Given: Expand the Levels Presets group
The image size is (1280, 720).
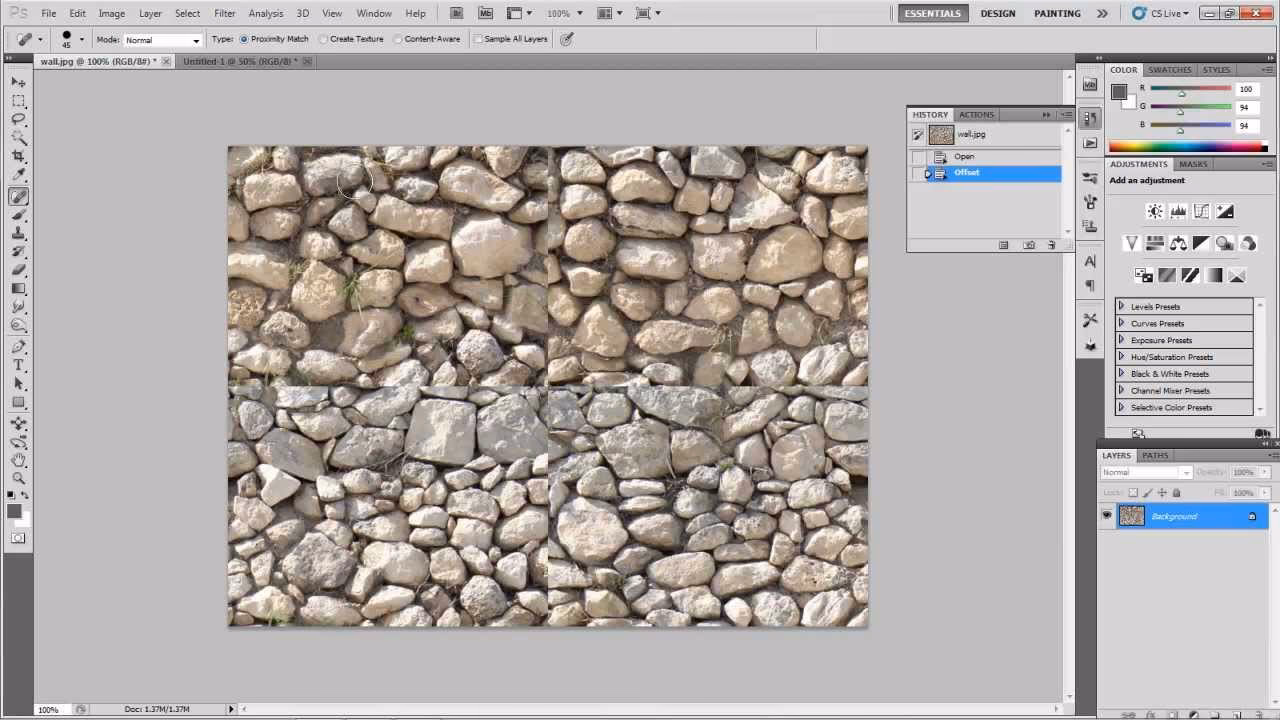Looking at the screenshot, I should [x=1121, y=306].
